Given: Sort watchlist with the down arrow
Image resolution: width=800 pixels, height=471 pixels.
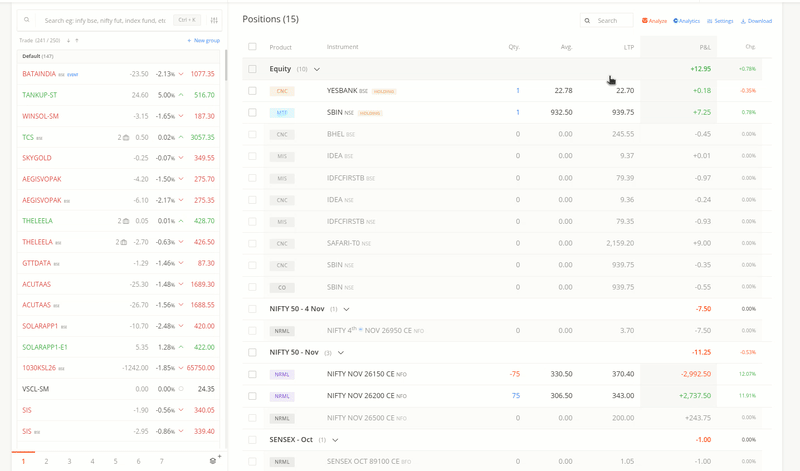Looking at the screenshot, I should pyautogui.click(x=68, y=40).
